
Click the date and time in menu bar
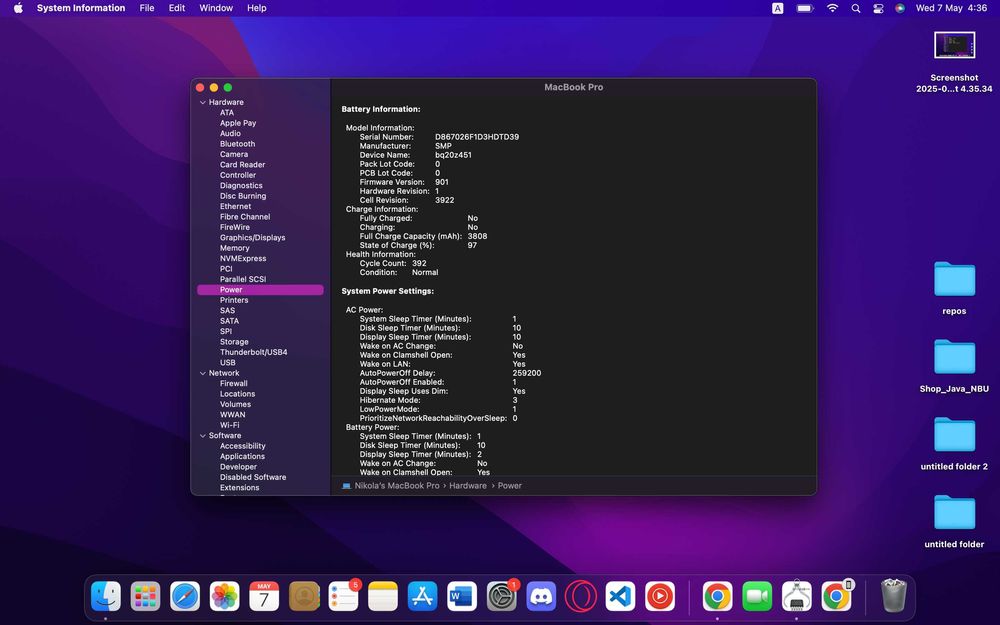(951, 8)
